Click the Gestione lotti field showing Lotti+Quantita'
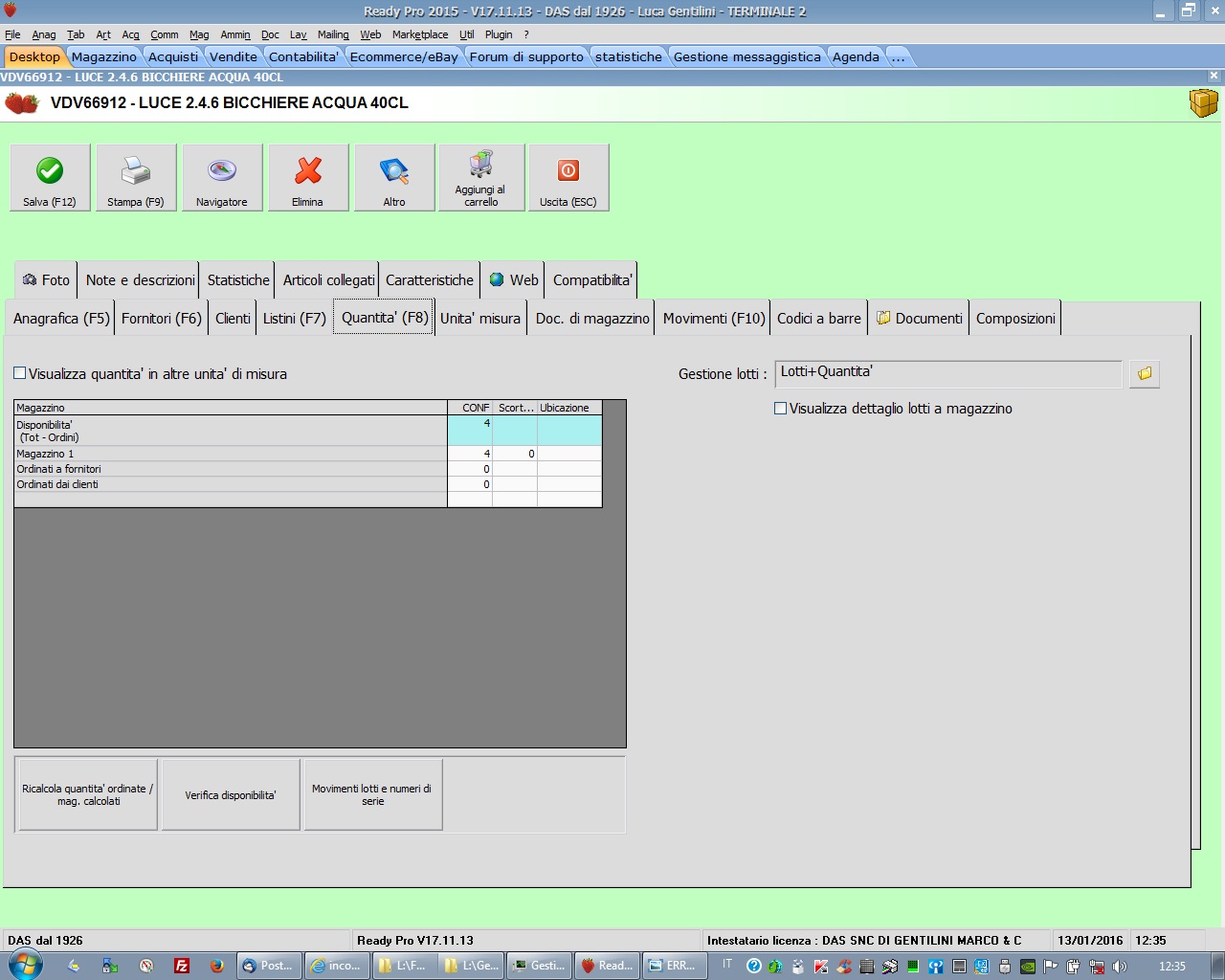Viewport: 1225px width, 980px height. pyautogui.click(x=948, y=373)
